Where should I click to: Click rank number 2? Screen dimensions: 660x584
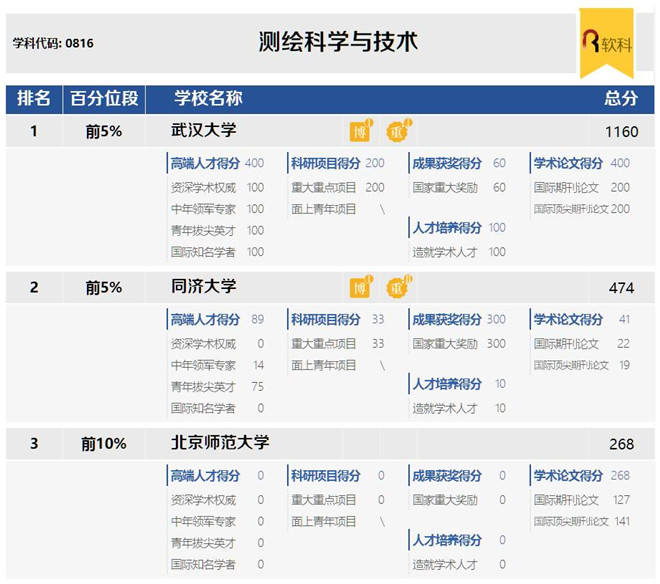[x=34, y=288]
